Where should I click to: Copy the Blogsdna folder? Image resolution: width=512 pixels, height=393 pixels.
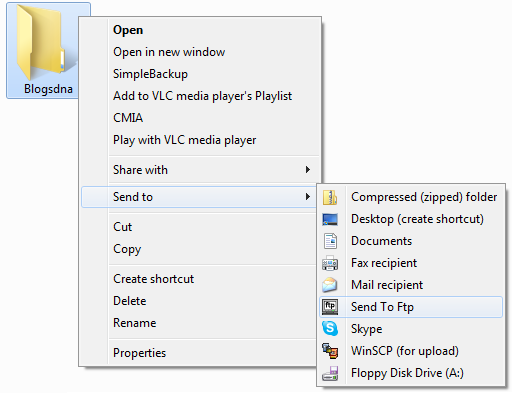[x=199, y=249]
